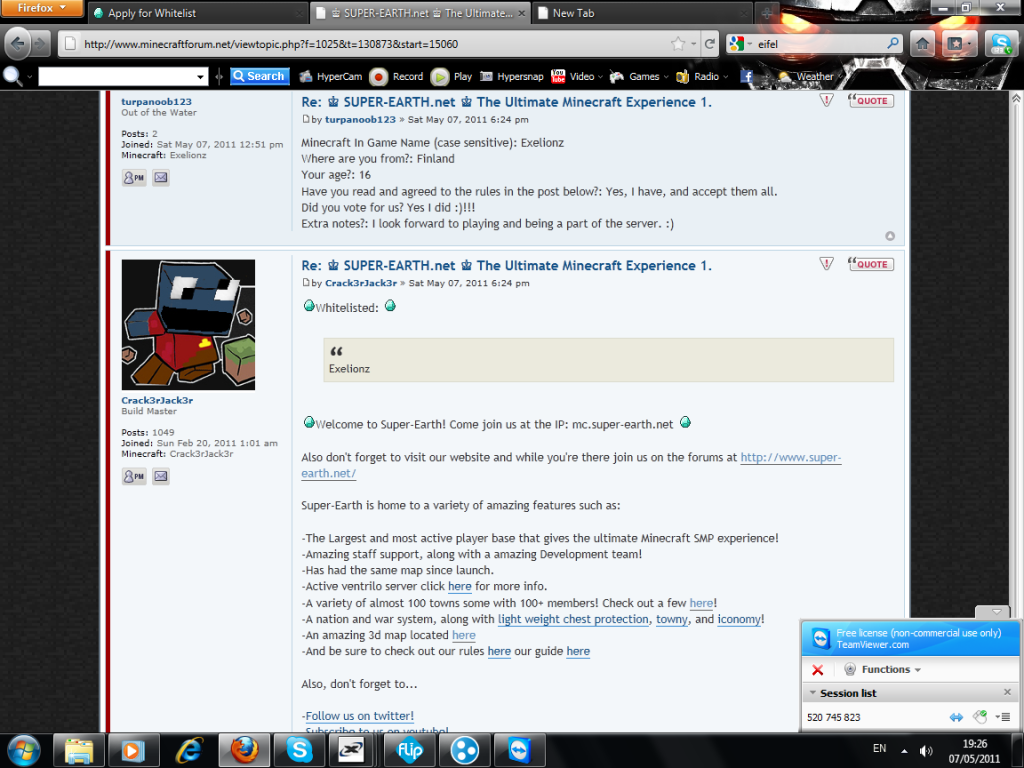Click Crack3rJack3r's avatar image

[x=188, y=325]
